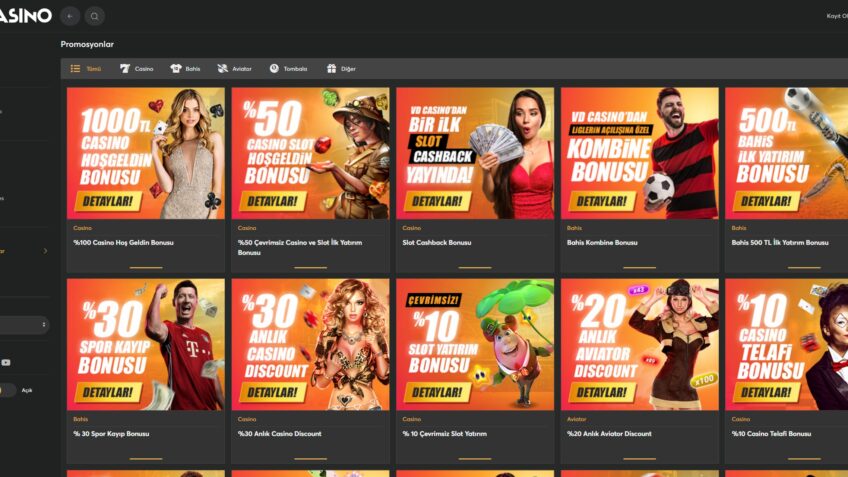
Task: Click the Casino slot-seven icon
Action: click(125, 69)
